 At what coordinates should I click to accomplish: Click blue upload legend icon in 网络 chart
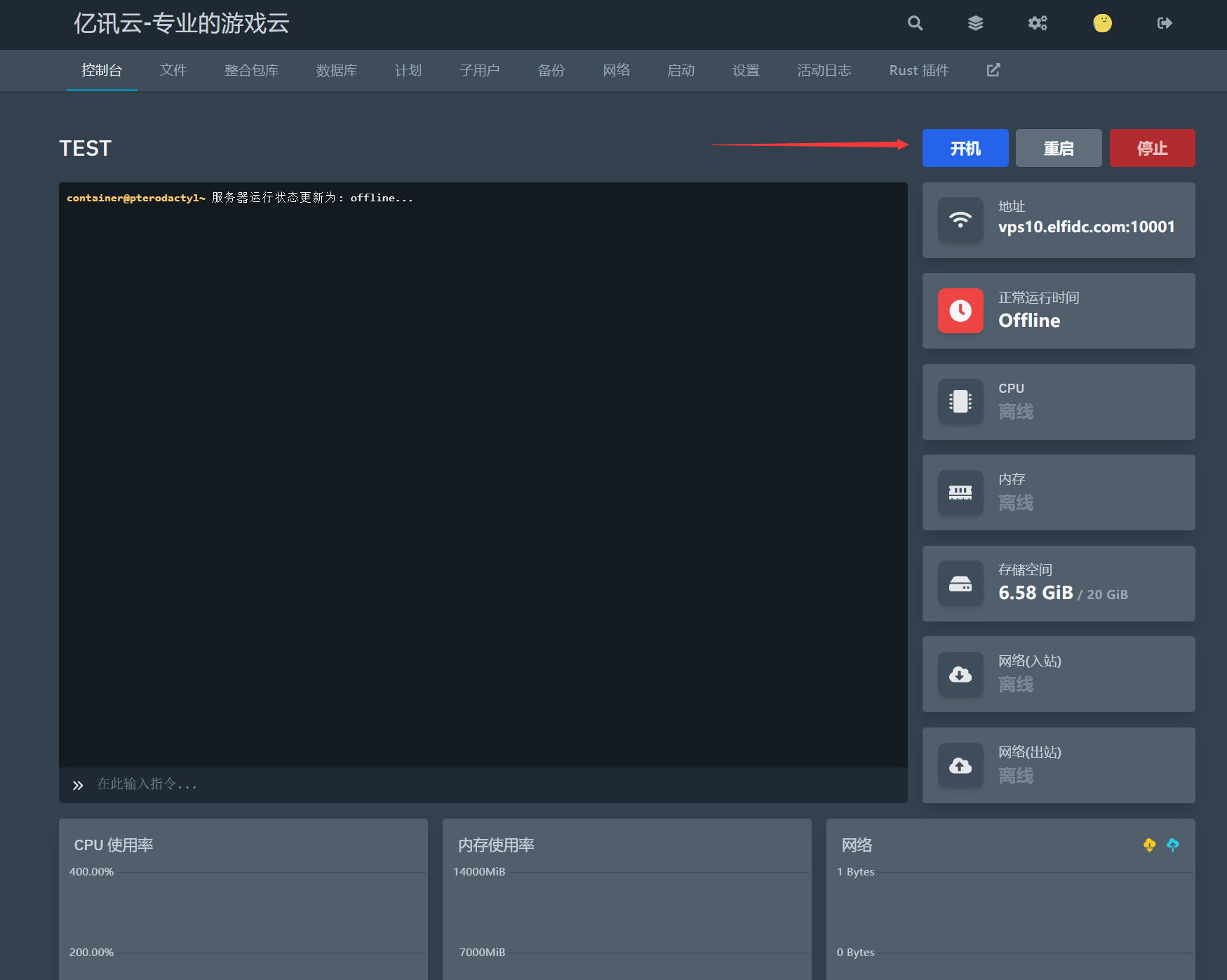click(x=1172, y=845)
